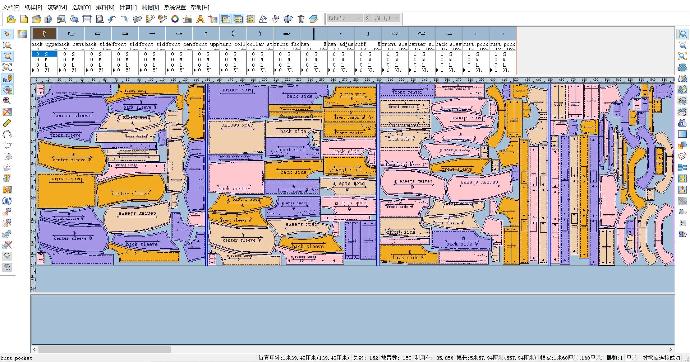Viewport: 690px width, 362px height.
Task: Click the blue globe icon in left toolbar
Action: click(x=7, y=201)
